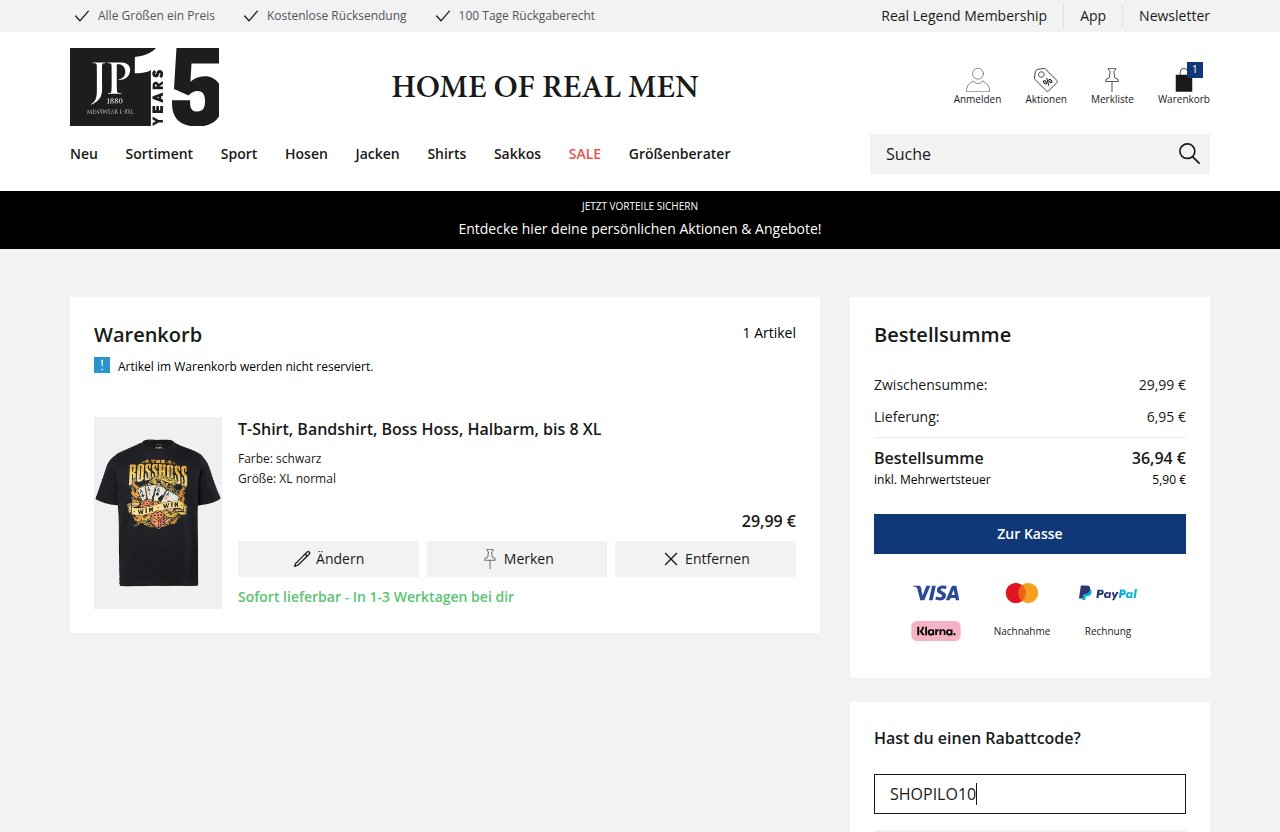Open the App link in top bar
The width and height of the screenshot is (1280, 832).
1093,16
